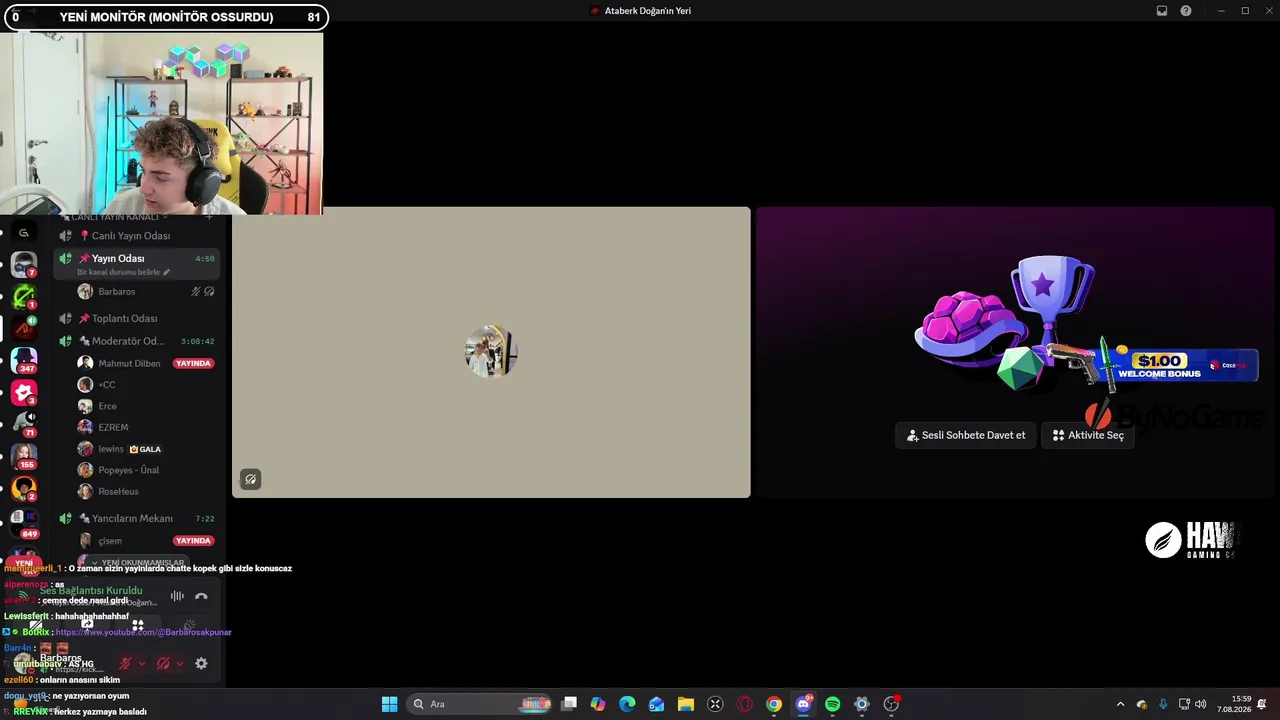Open Copilot from the taskbar
Viewport: 1280px width, 720px height.
pos(598,704)
